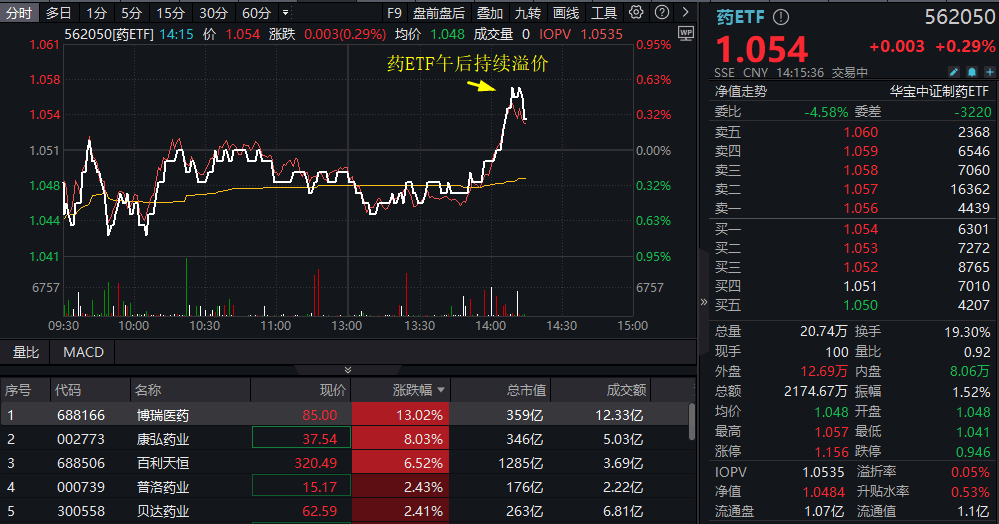Click the toolbar right arrow icon
The height and width of the screenshot is (524, 999).
tap(686, 12)
